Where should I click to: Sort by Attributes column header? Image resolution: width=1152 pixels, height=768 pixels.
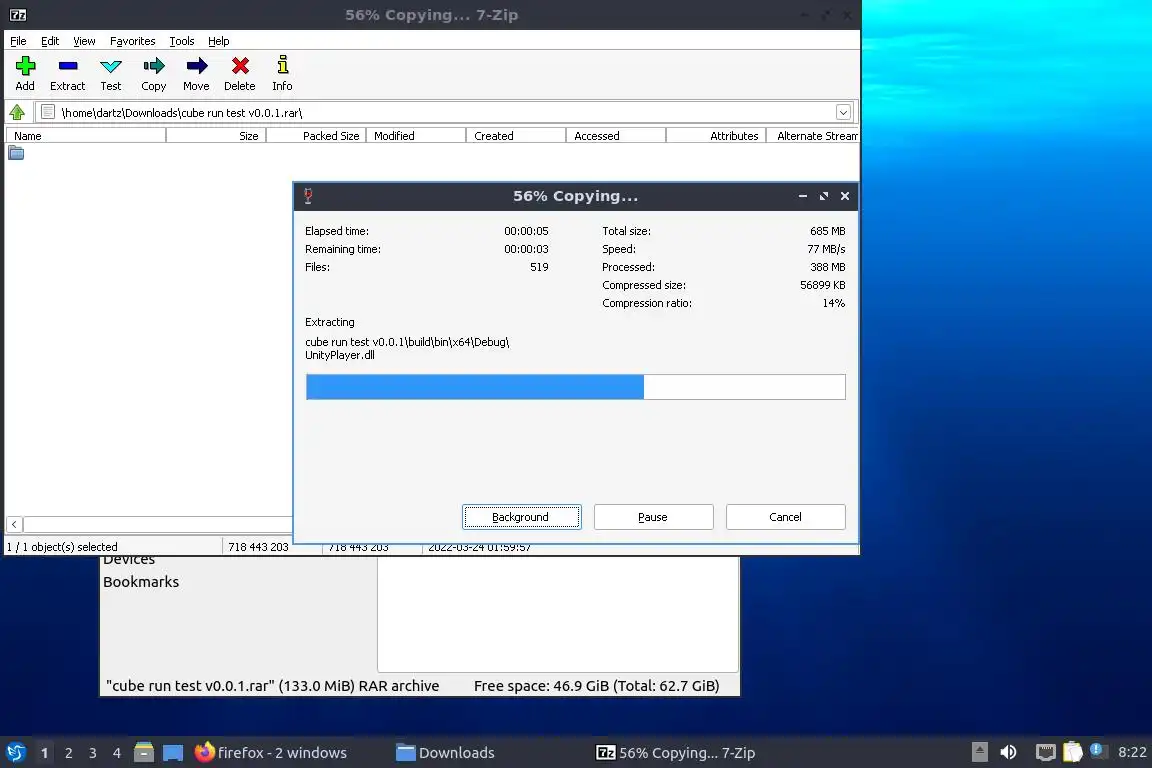(716, 136)
